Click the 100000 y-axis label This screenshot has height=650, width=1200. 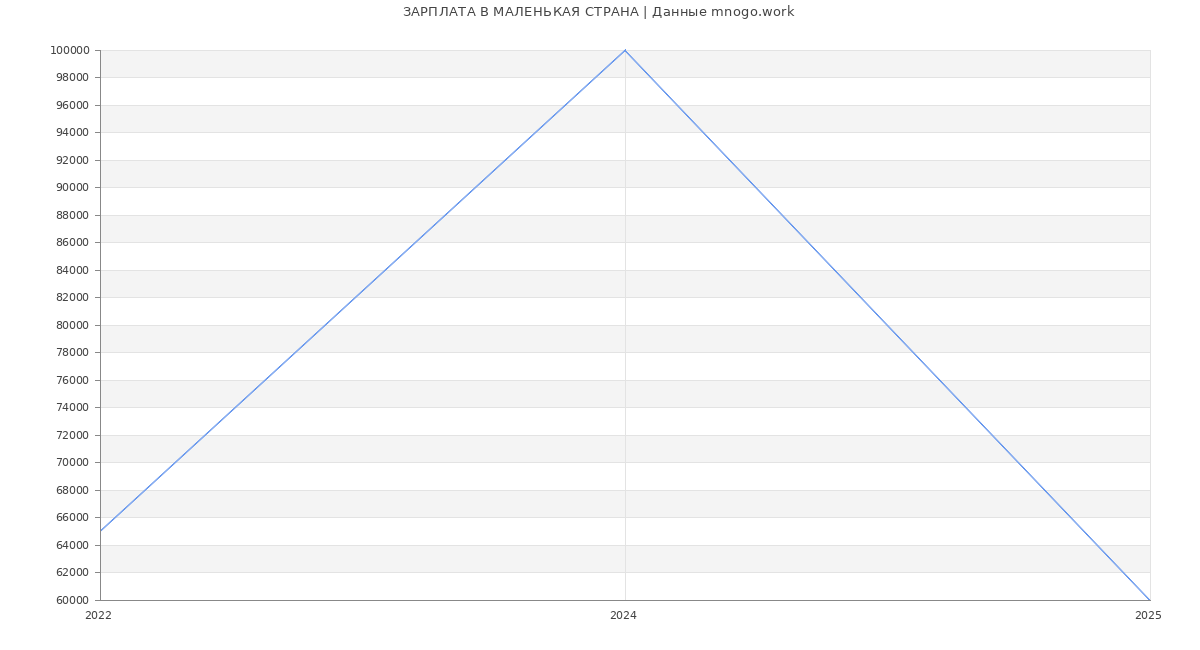tap(69, 50)
